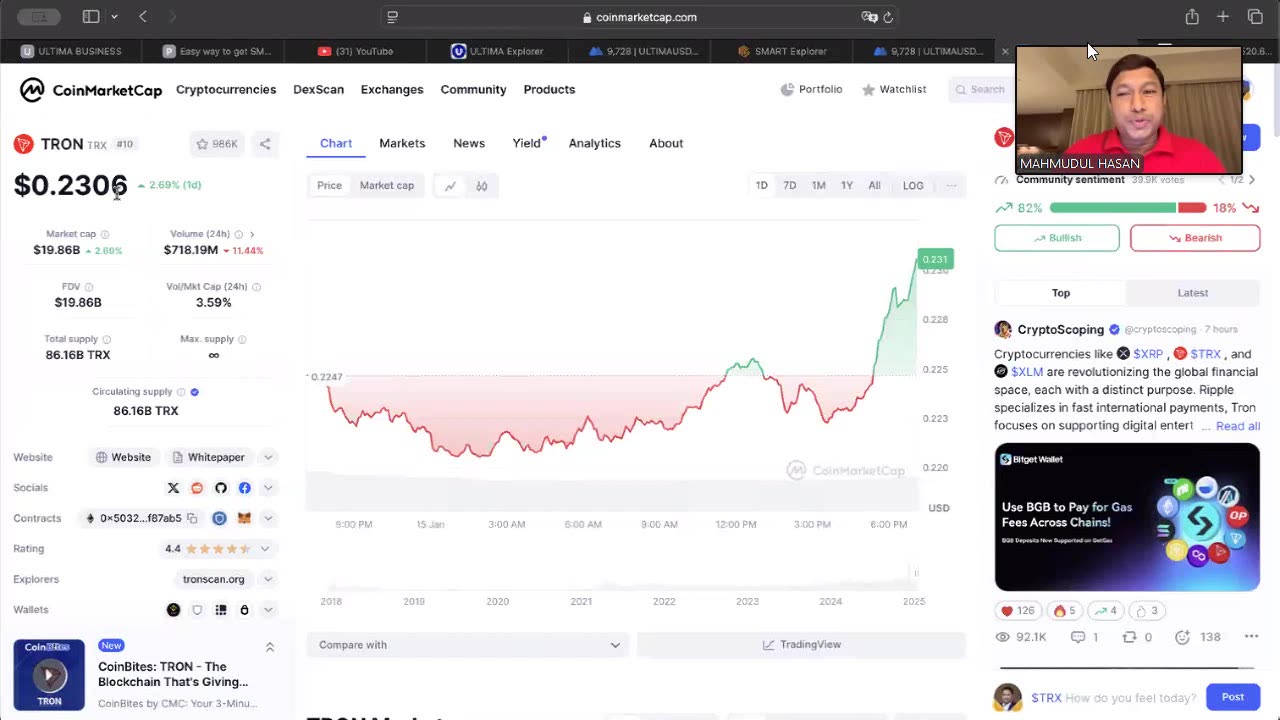Click the share icon next to TRON
This screenshot has width=1280, height=720.
[x=265, y=144]
